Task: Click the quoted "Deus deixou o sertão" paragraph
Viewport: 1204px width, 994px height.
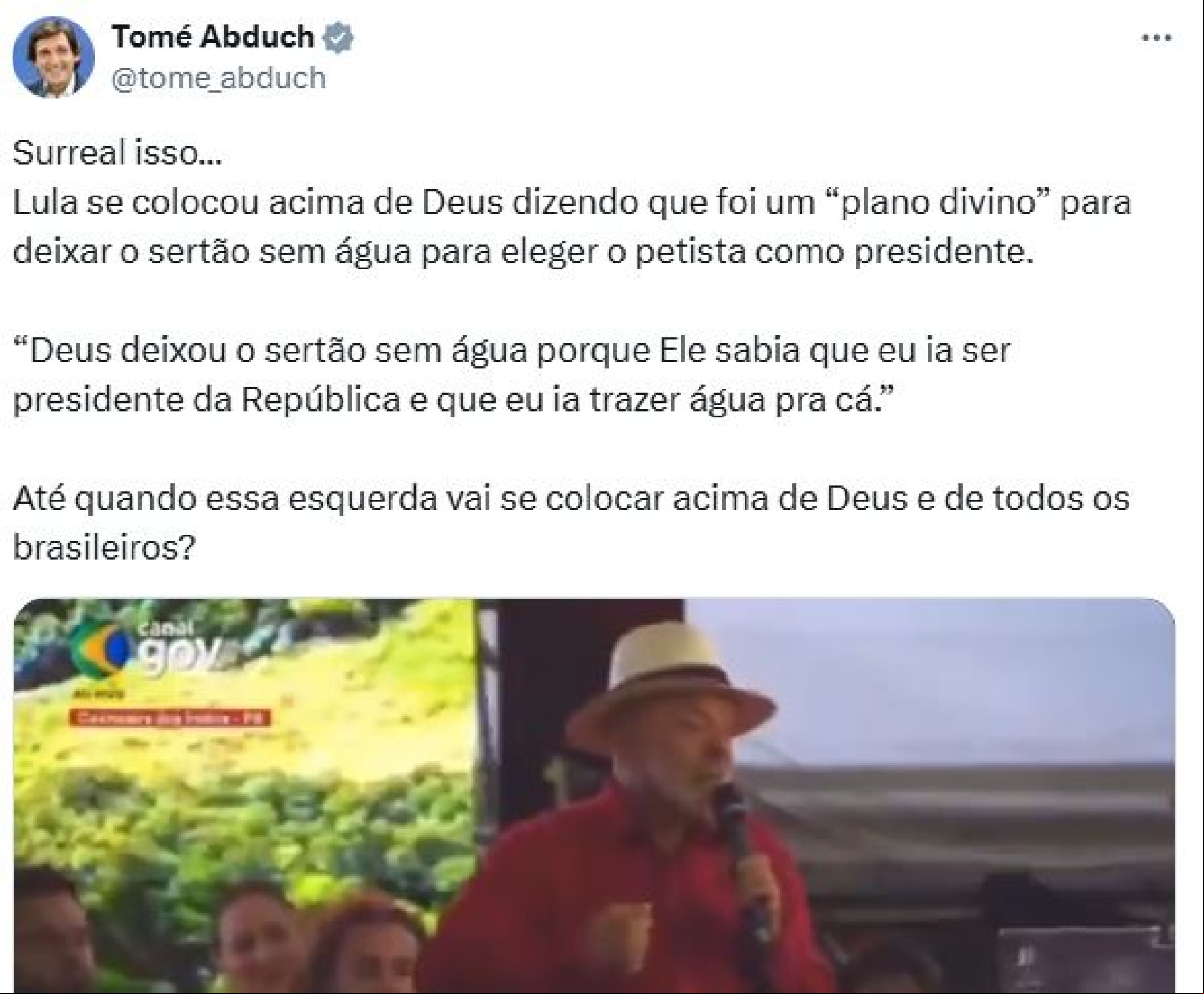Action: [511, 375]
